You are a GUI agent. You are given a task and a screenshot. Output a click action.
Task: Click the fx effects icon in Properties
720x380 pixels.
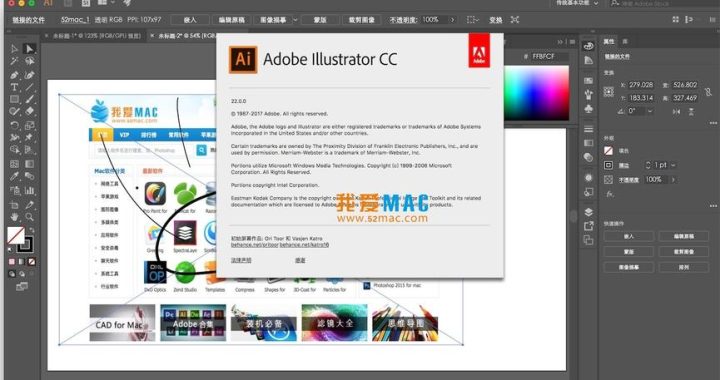click(609, 194)
